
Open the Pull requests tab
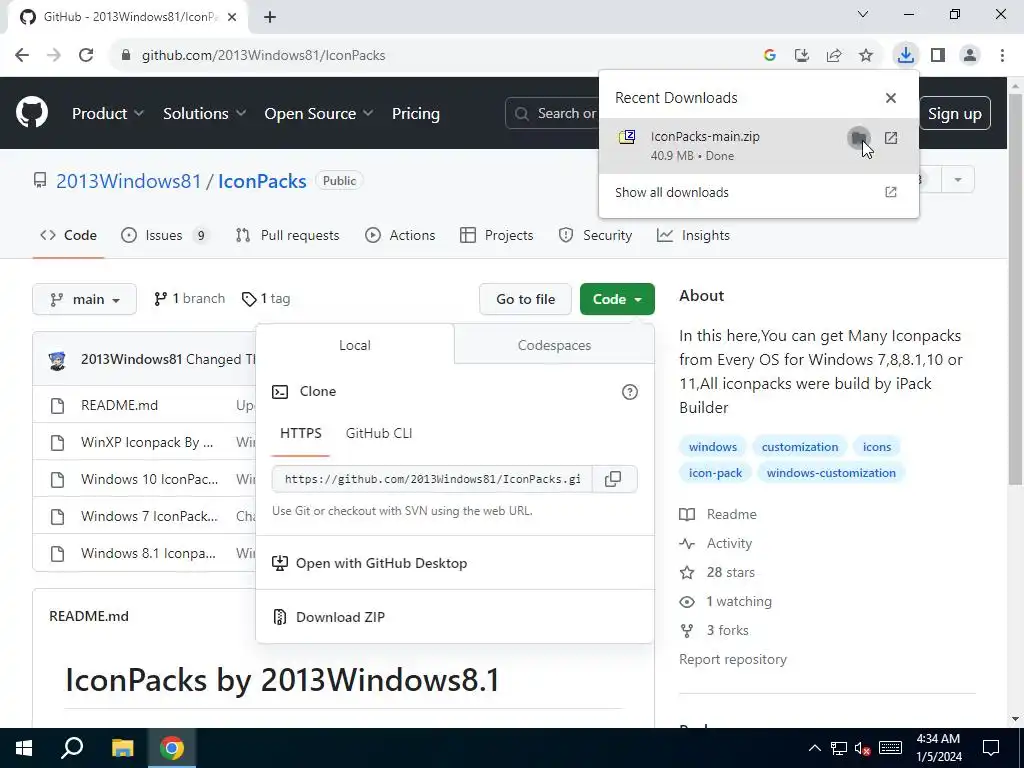click(x=287, y=235)
